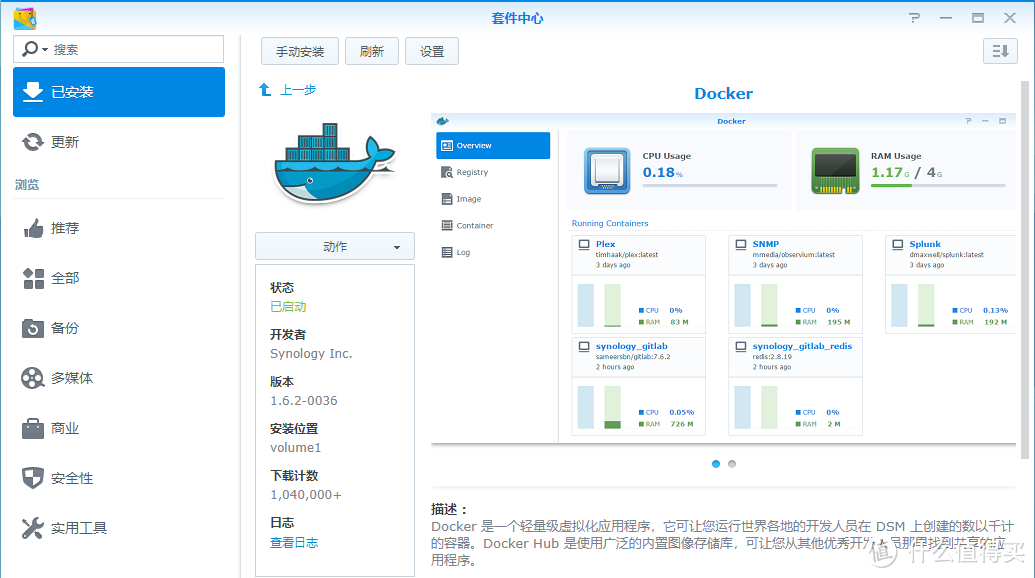Click the Package Center logo icon
1035x578 pixels.
[x=25, y=18]
